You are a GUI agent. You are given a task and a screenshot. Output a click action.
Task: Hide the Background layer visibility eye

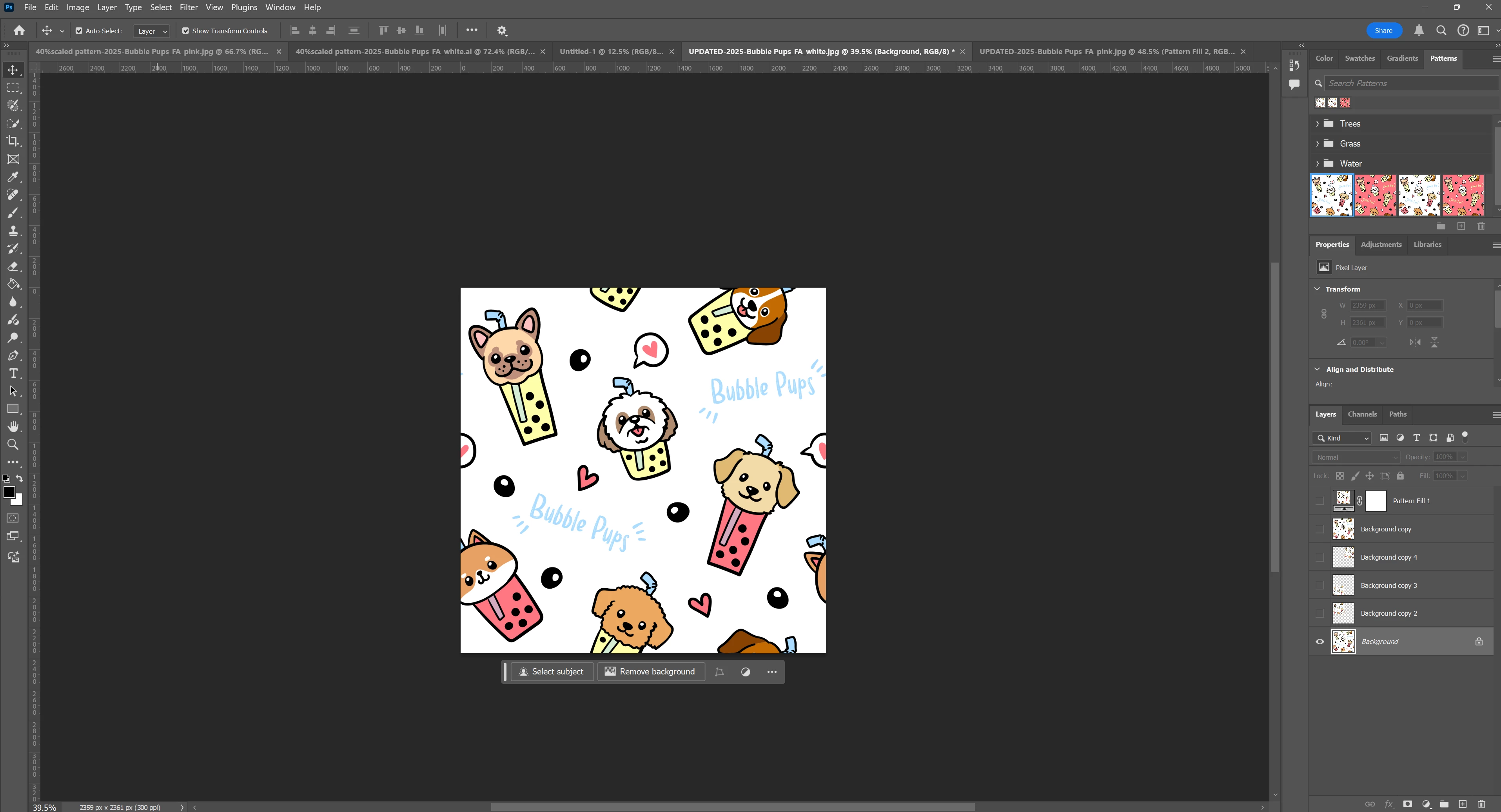coord(1320,642)
